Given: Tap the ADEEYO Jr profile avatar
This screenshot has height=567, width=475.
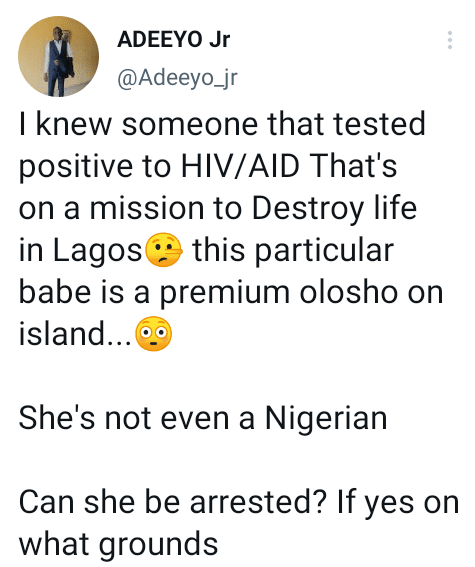Looking at the screenshot, I should point(58,56).
